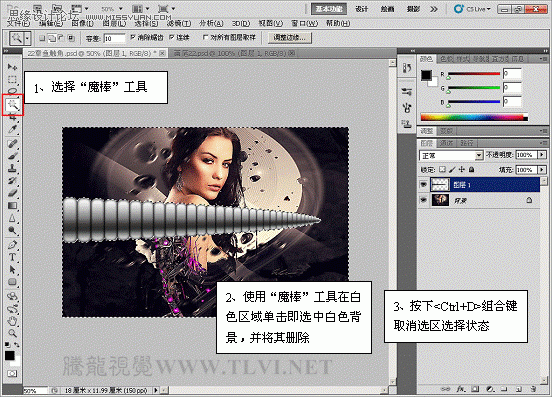Viewport: 552px width, 397px height.
Task: Open the CS Live dropdown
Action: [473, 9]
